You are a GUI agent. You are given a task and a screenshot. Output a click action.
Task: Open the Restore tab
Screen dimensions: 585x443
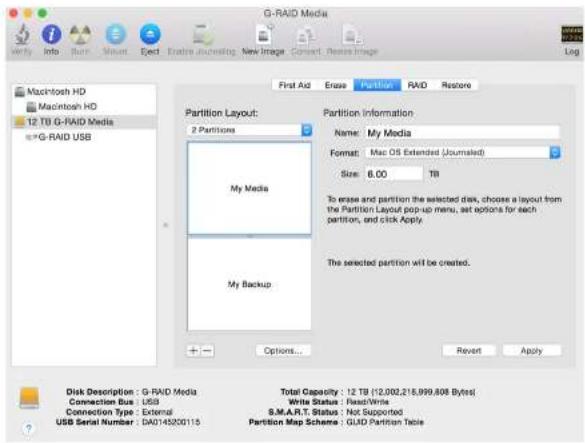(456, 85)
